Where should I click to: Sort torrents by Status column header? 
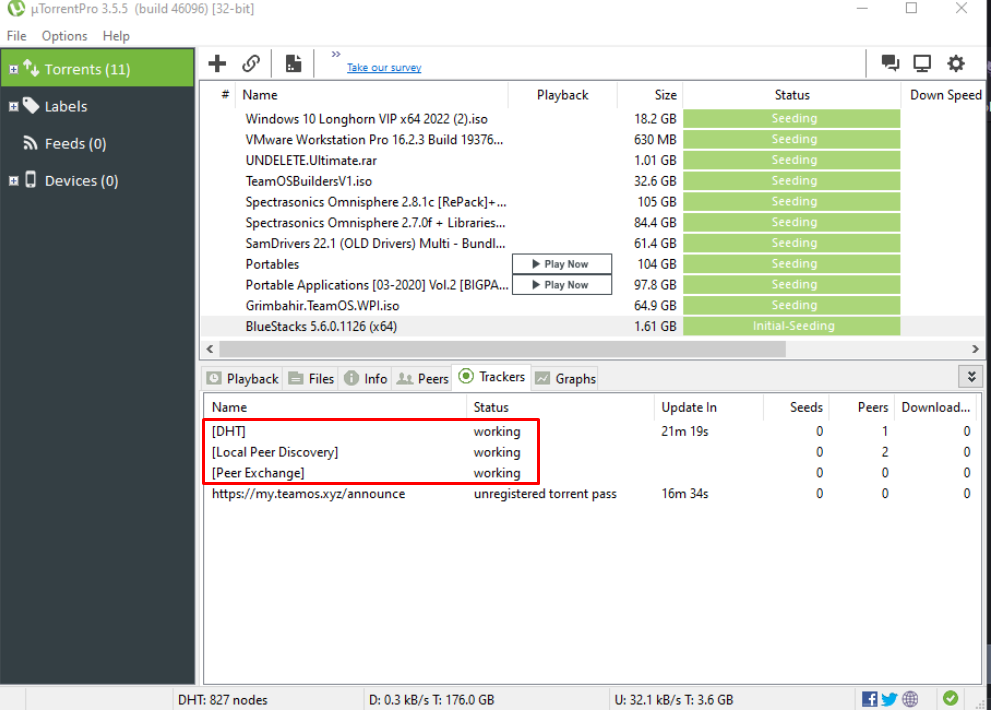(x=792, y=95)
